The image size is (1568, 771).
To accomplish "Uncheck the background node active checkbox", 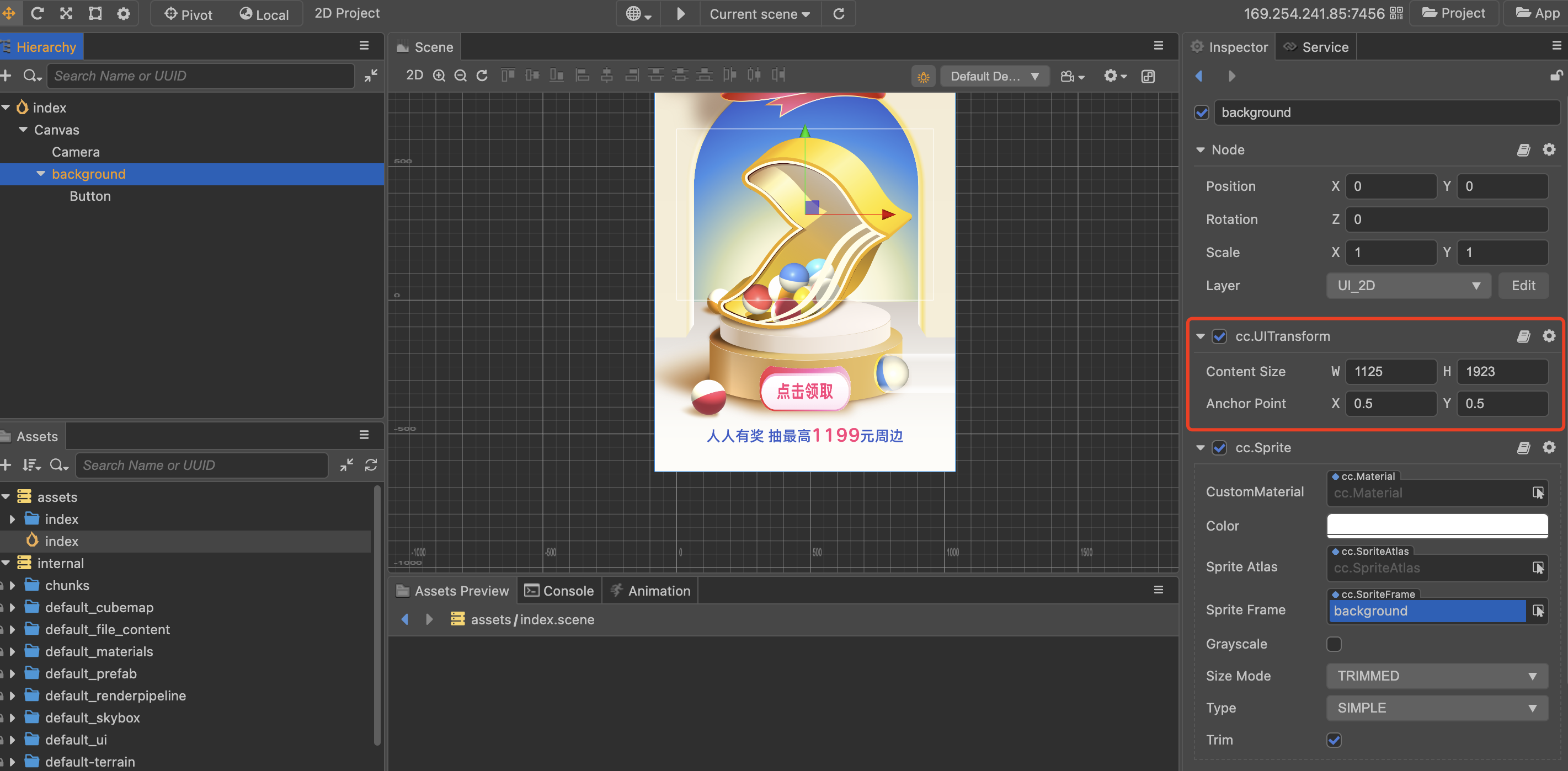I will tap(1202, 113).
